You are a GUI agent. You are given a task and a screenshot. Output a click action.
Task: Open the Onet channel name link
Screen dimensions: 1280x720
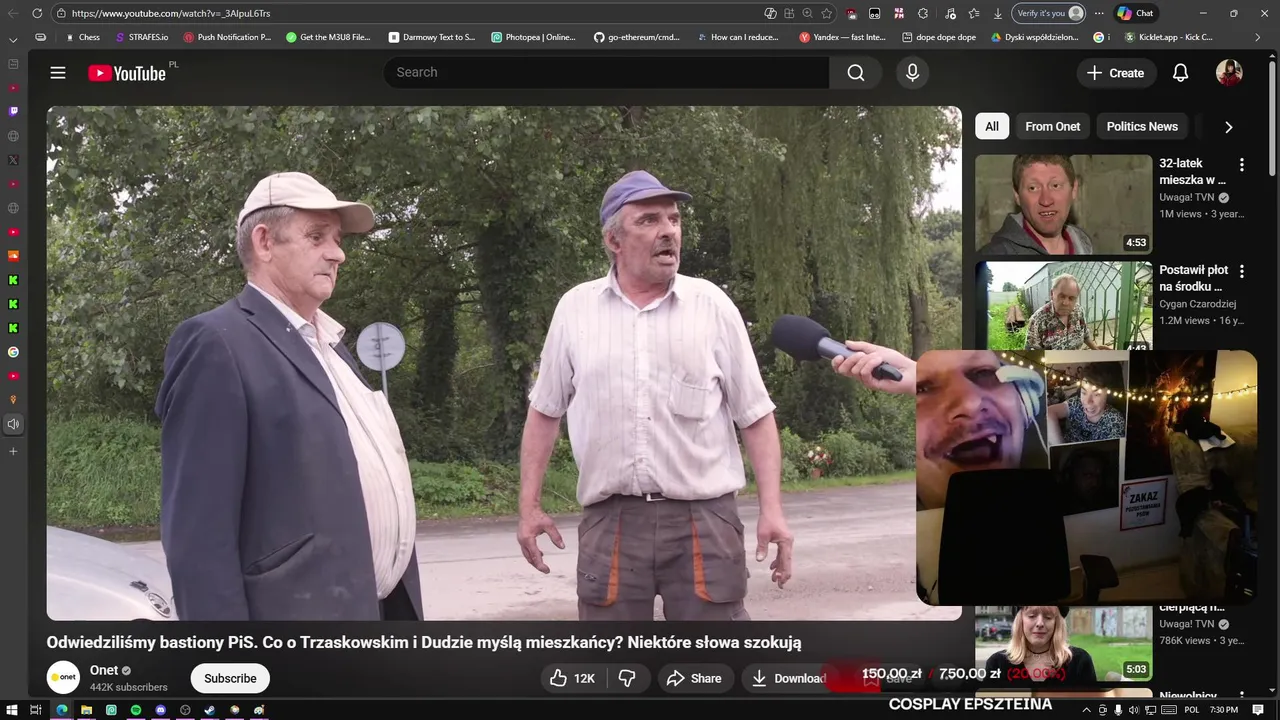[x=104, y=670]
